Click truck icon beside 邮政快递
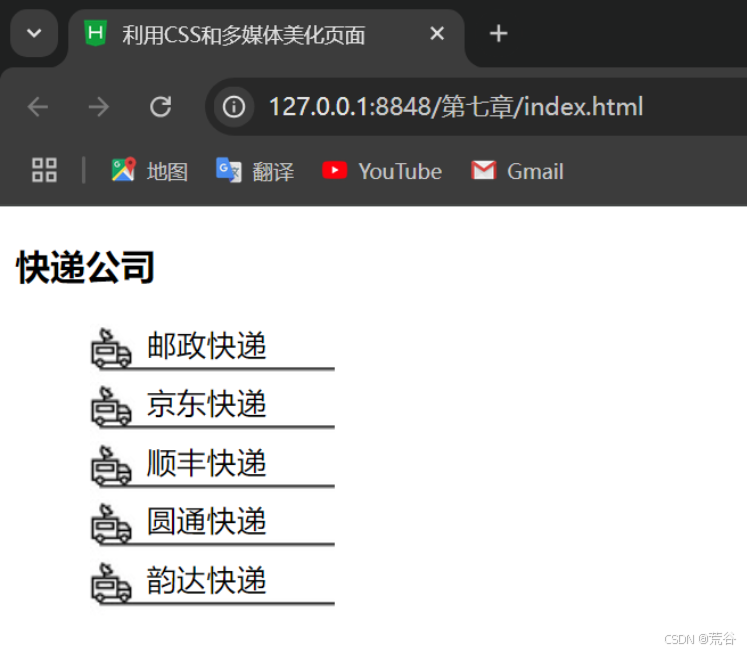This screenshot has width=747, height=652. pos(111,348)
